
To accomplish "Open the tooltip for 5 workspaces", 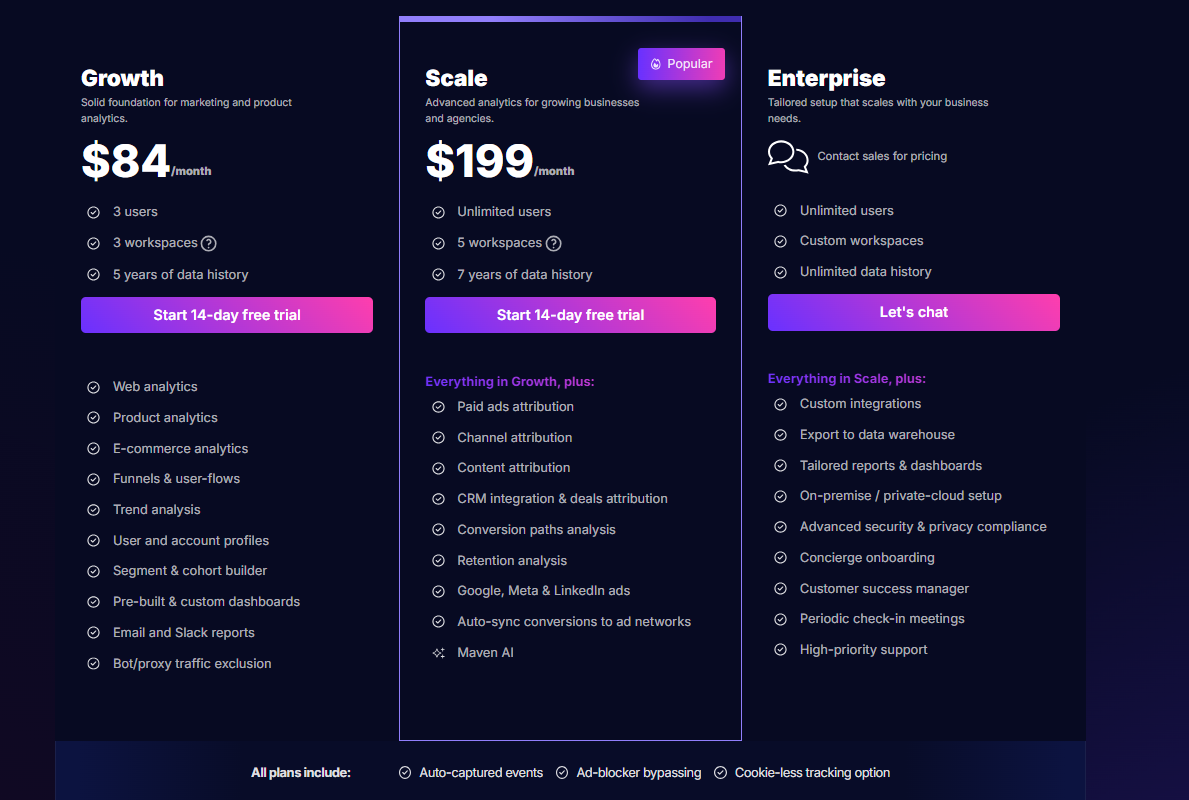I will coord(553,242).
